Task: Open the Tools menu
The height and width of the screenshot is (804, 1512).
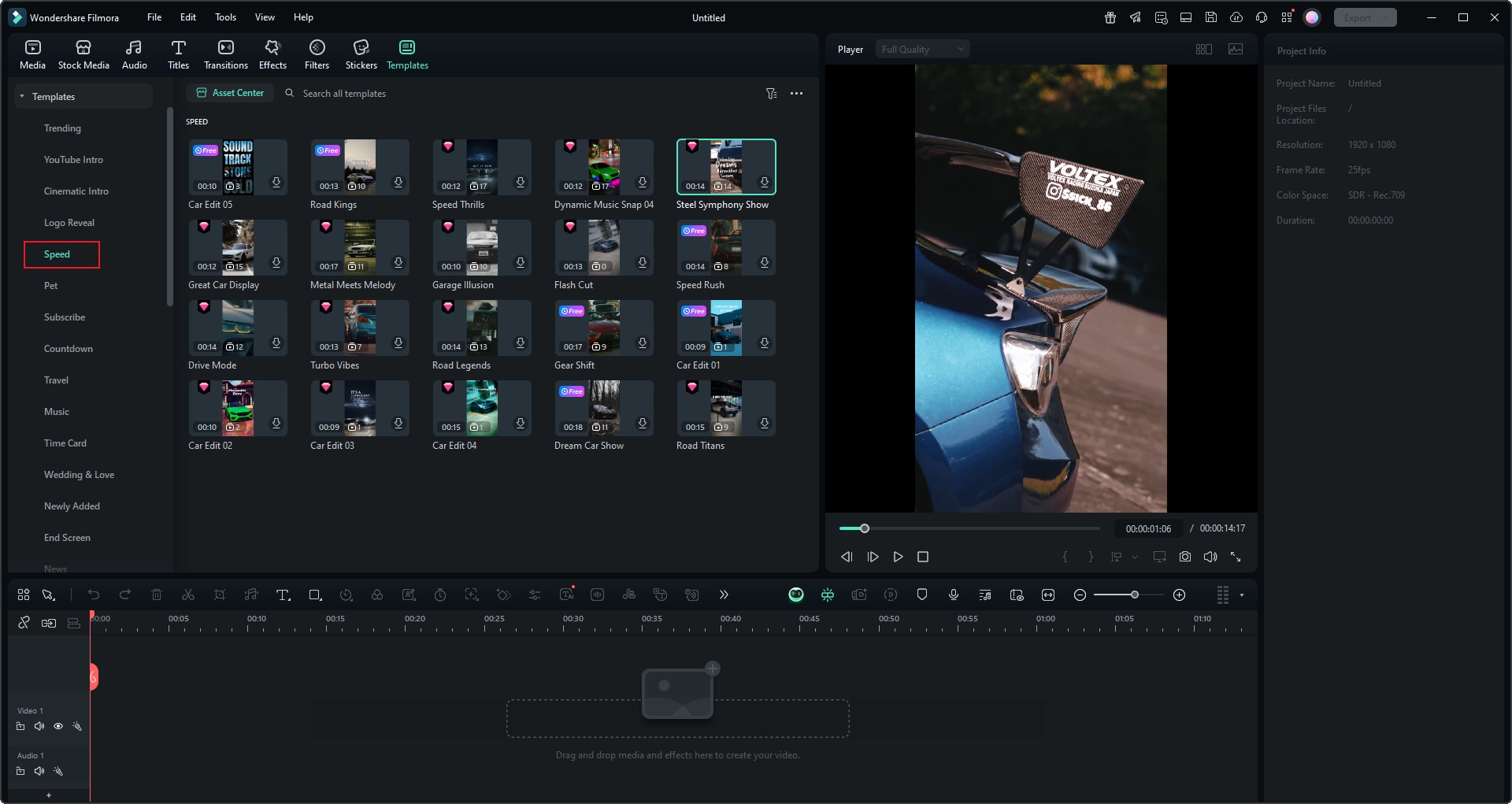Action: tap(225, 17)
